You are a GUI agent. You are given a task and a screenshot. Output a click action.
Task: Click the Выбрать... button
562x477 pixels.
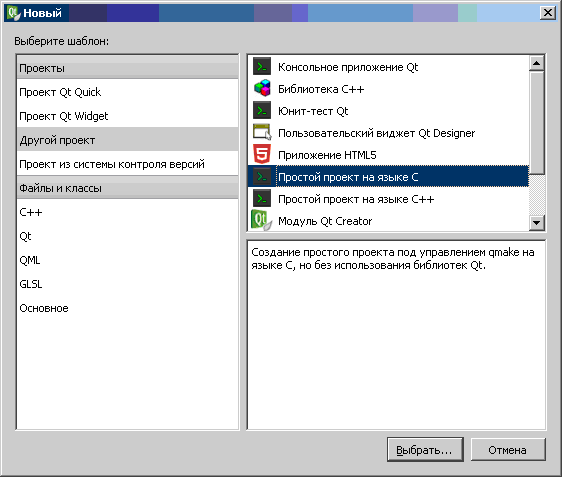(x=425, y=450)
